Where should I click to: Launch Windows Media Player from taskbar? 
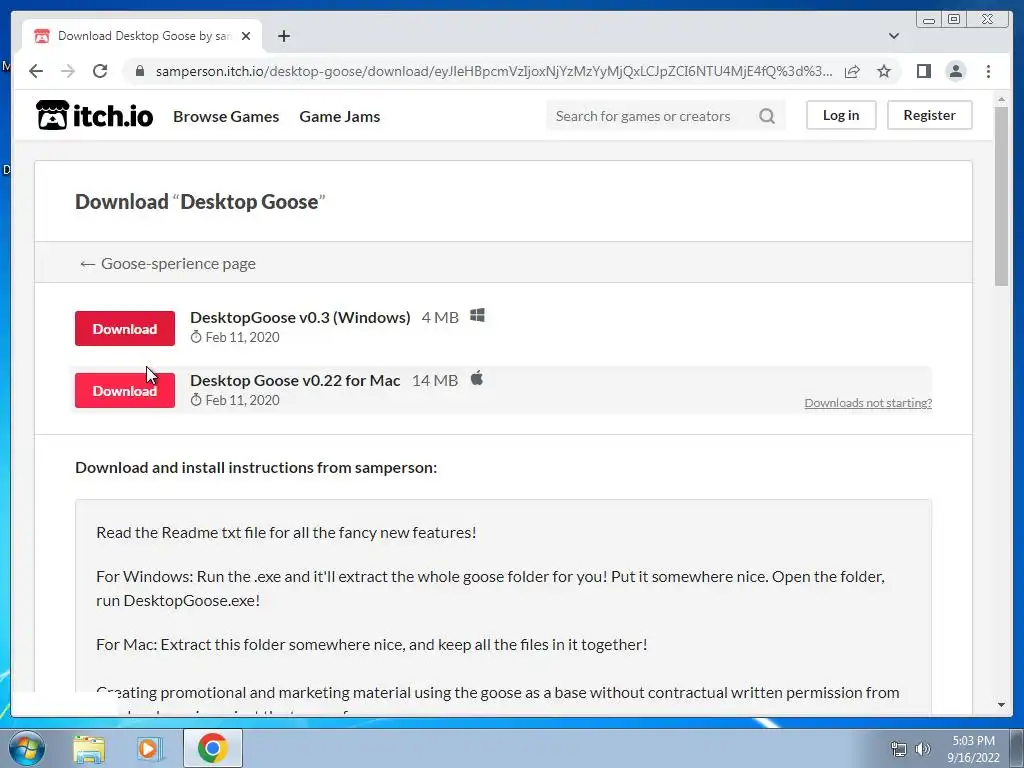pos(150,749)
